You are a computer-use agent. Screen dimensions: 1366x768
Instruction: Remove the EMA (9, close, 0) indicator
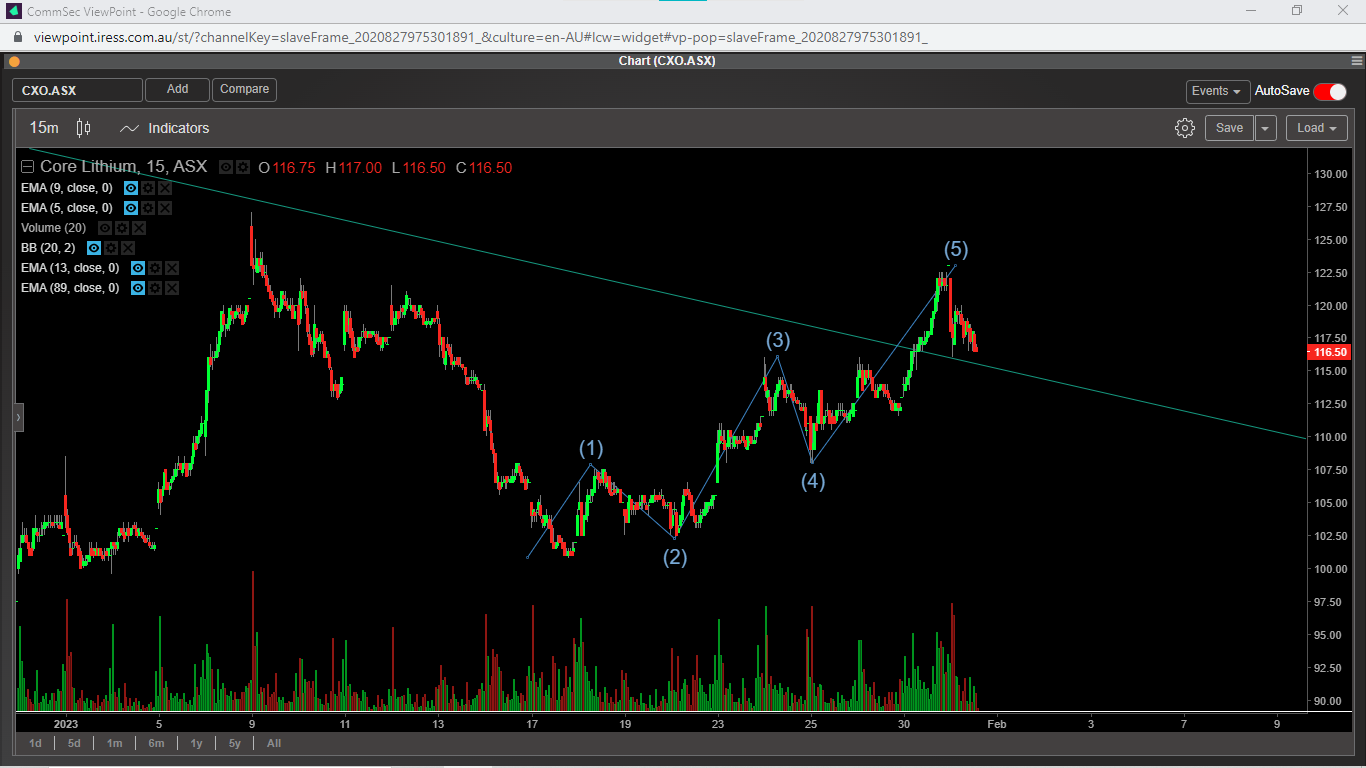pyautogui.click(x=165, y=188)
